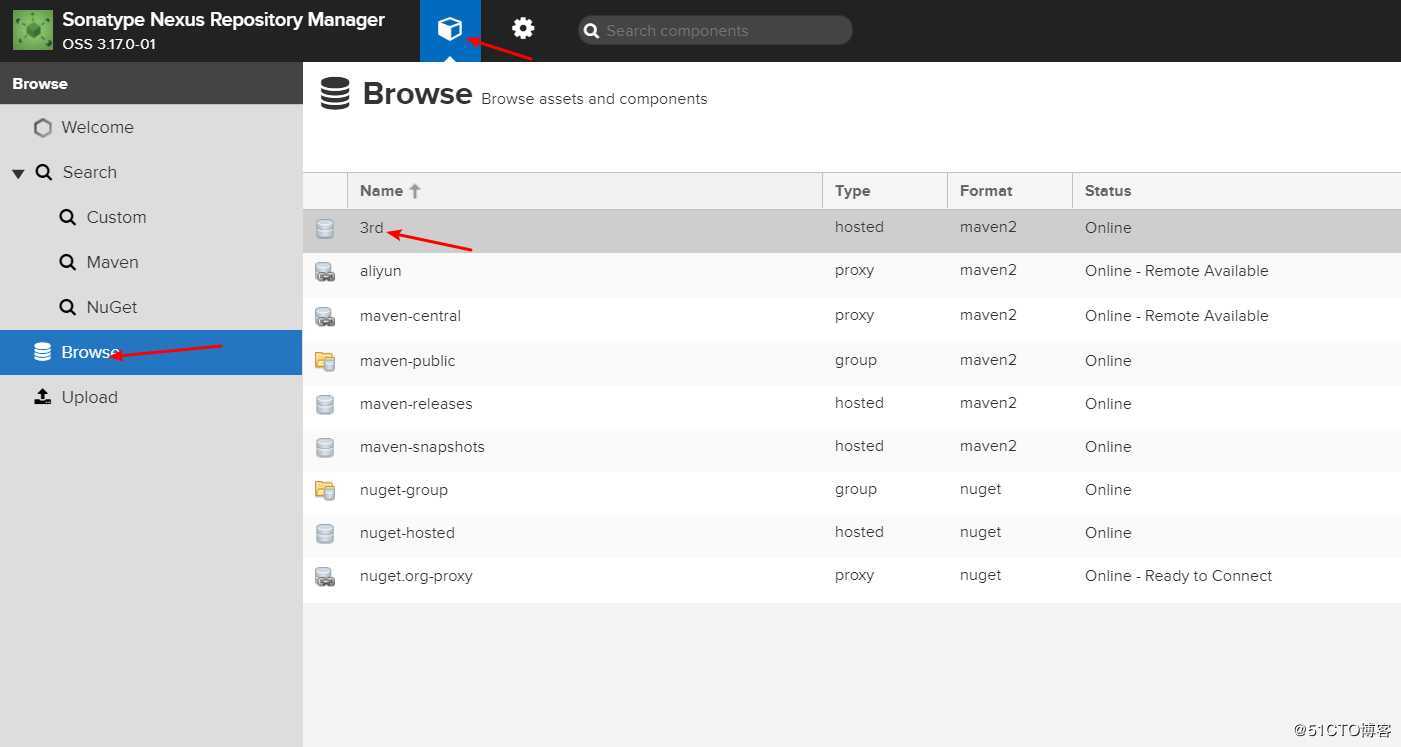Click the NuGet search magnifier icon
The width and height of the screenshot is (1401, 747).
coord(67,307)
